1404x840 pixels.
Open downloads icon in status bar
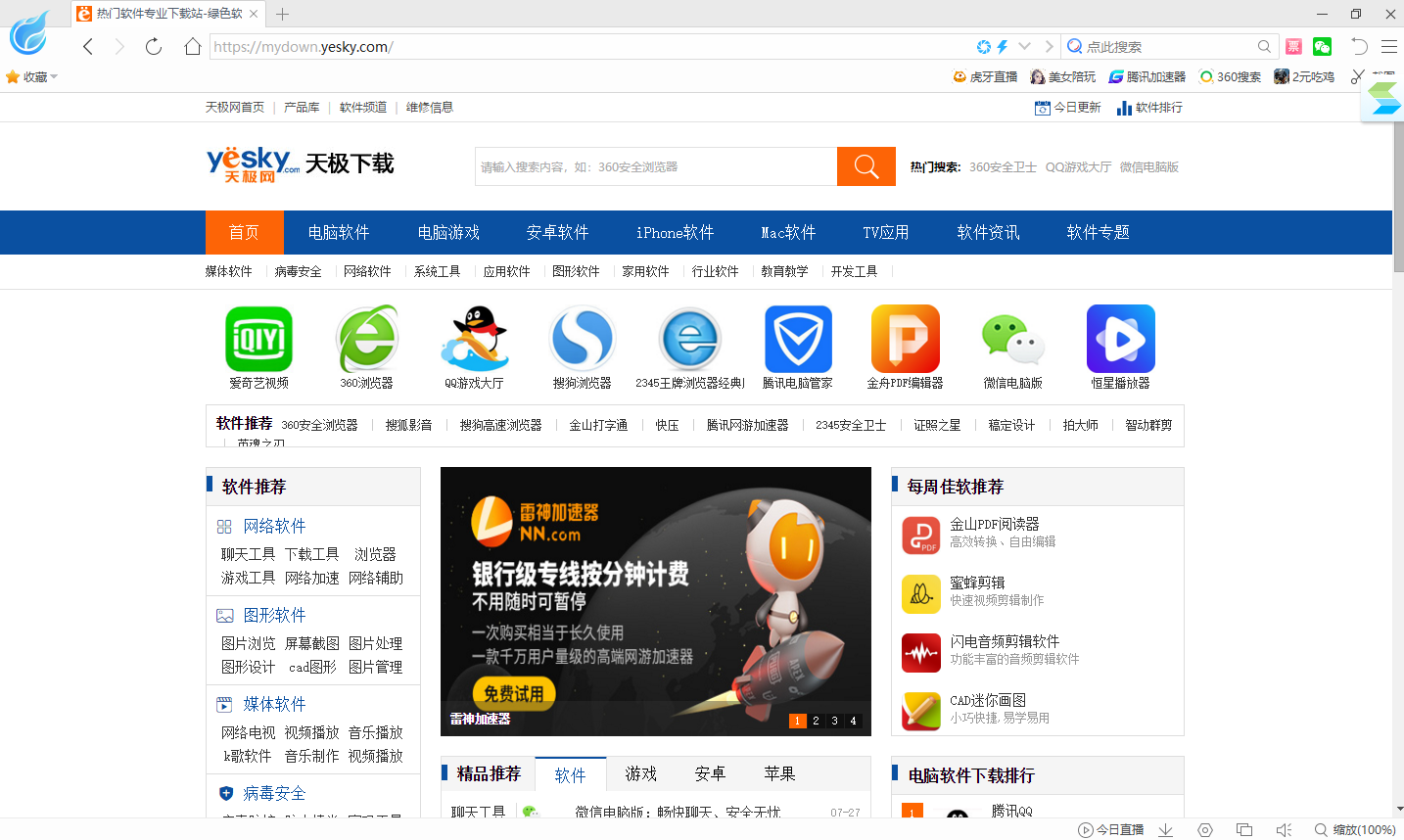(1165, 829)
